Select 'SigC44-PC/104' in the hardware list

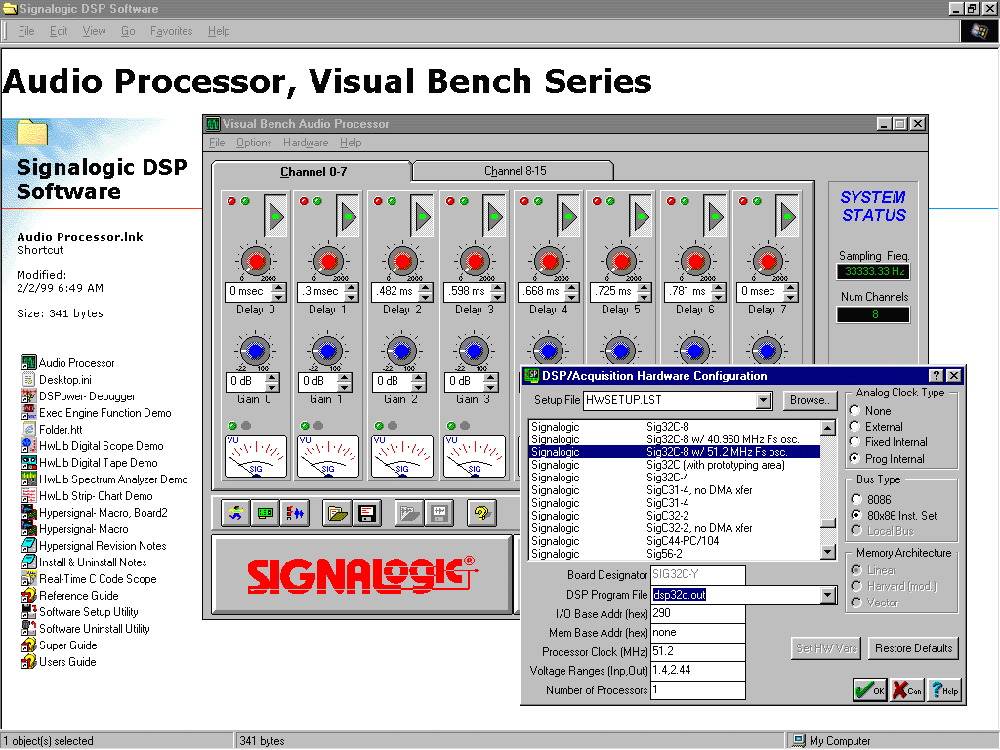click(x=674, y=541)
